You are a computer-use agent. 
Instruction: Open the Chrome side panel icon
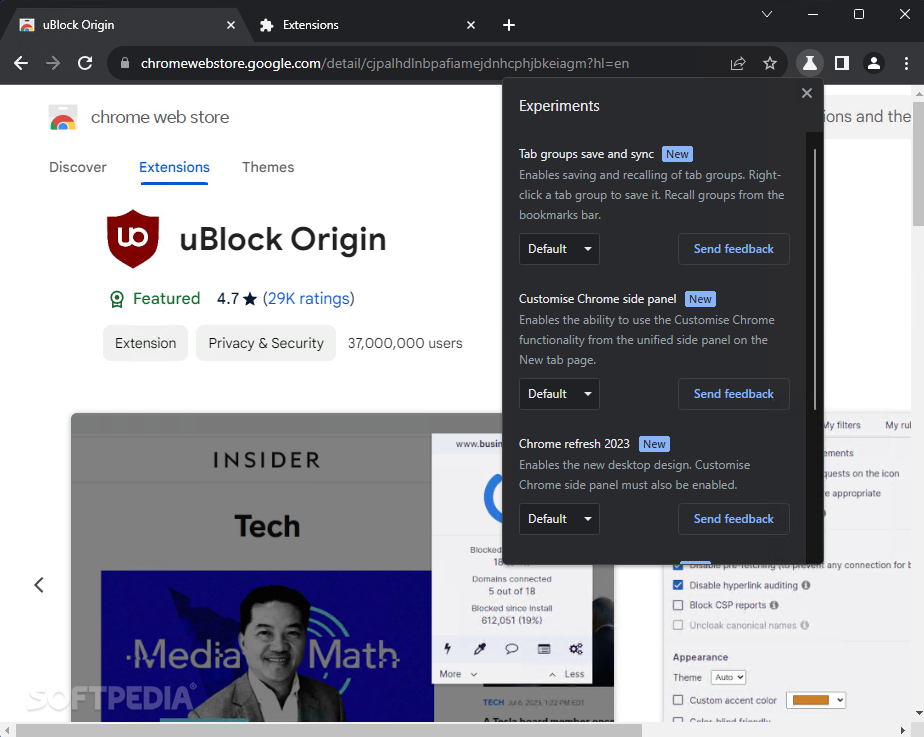[x=842, y=63]
